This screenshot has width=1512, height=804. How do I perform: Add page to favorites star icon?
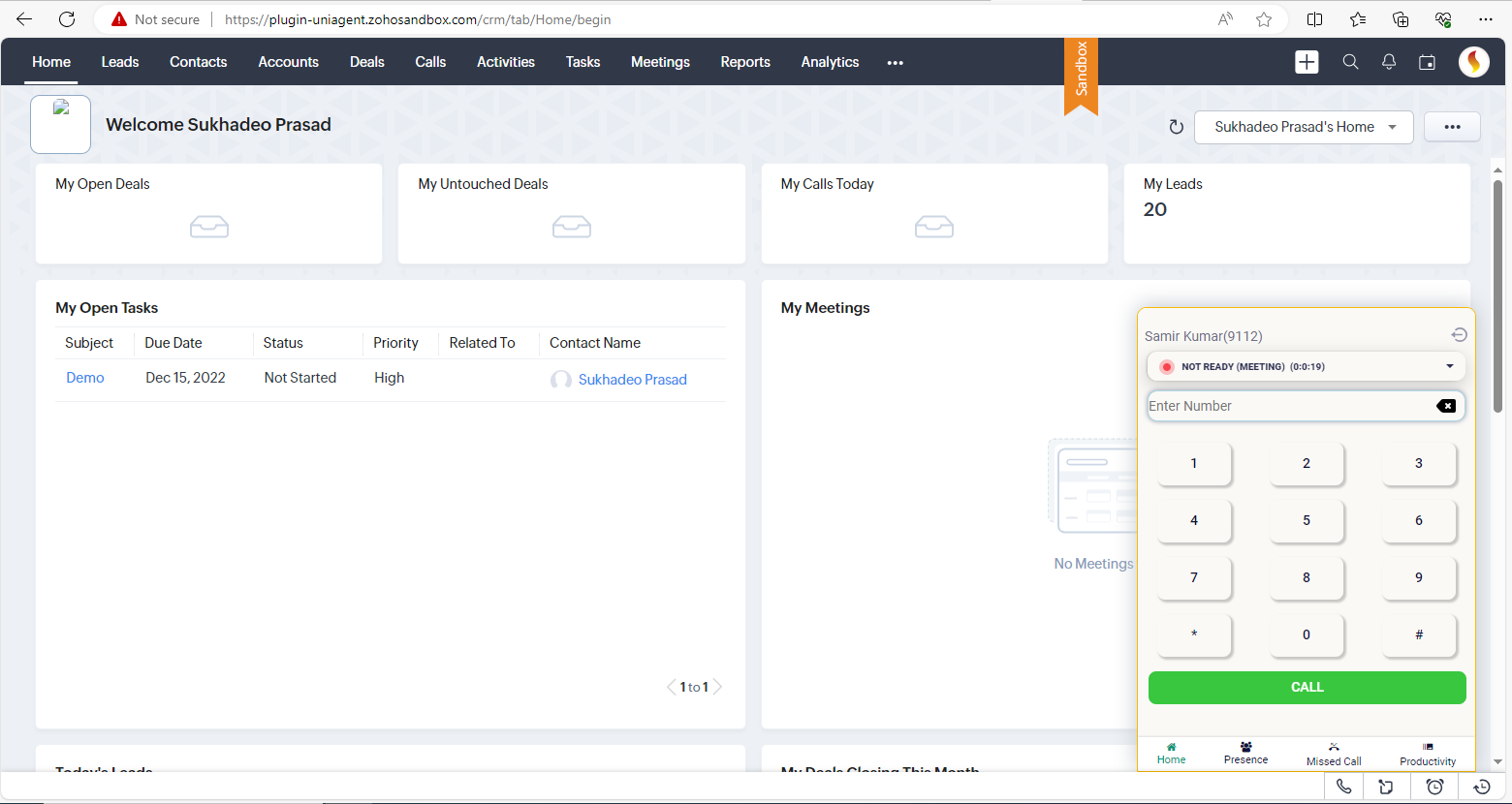[1264, 19]
